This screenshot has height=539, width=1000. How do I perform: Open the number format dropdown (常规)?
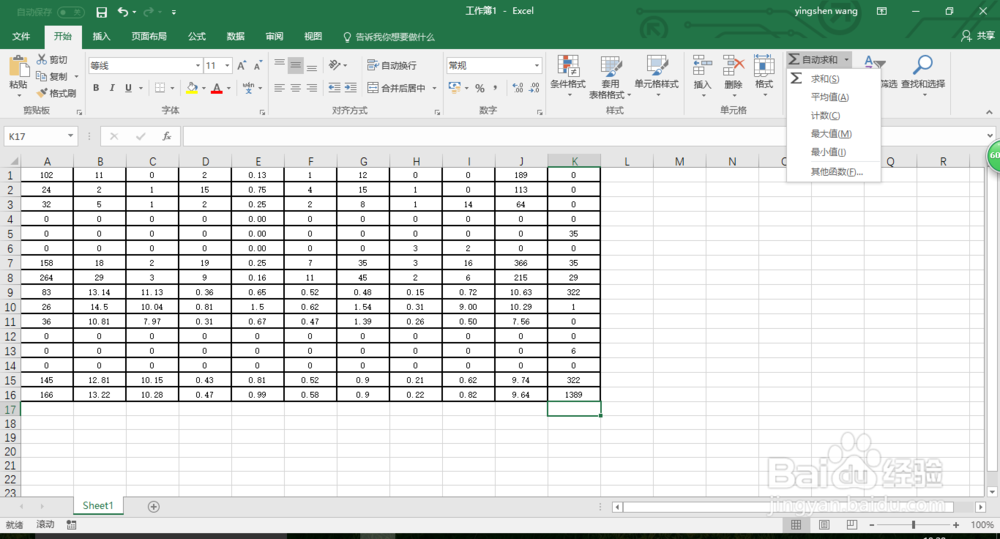[x=536, y=66]
